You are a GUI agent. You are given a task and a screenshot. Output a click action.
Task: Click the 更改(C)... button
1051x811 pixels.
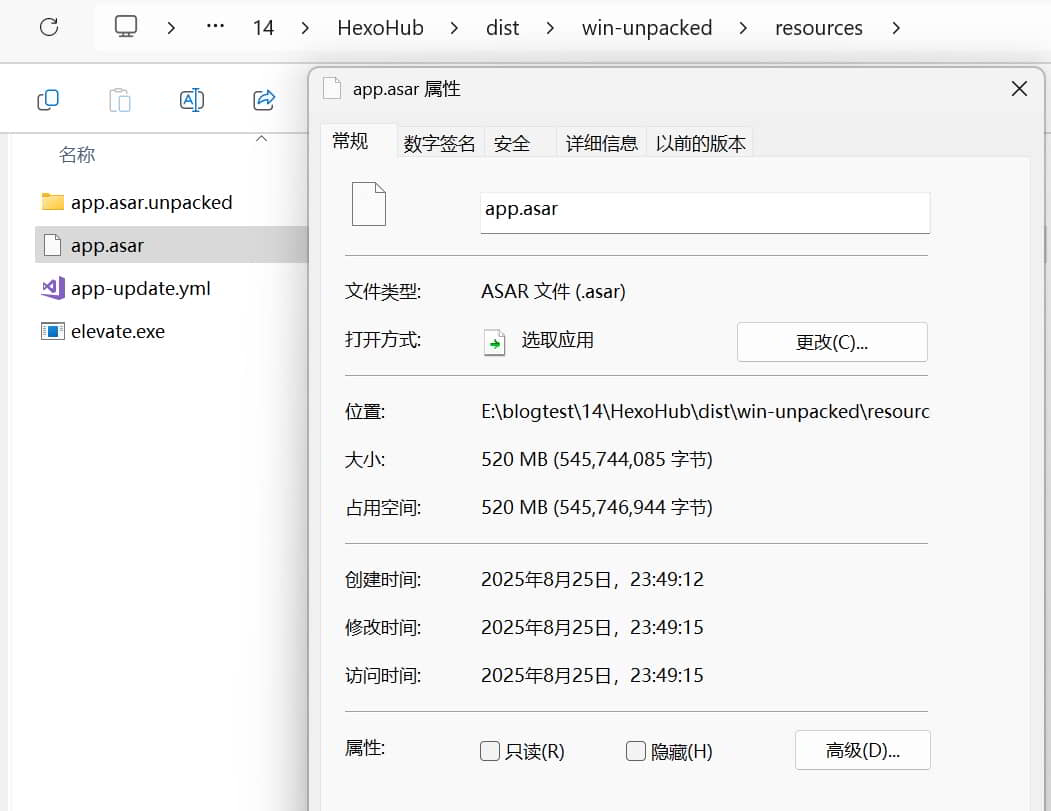pyautogui.click(x=832, y=342)
